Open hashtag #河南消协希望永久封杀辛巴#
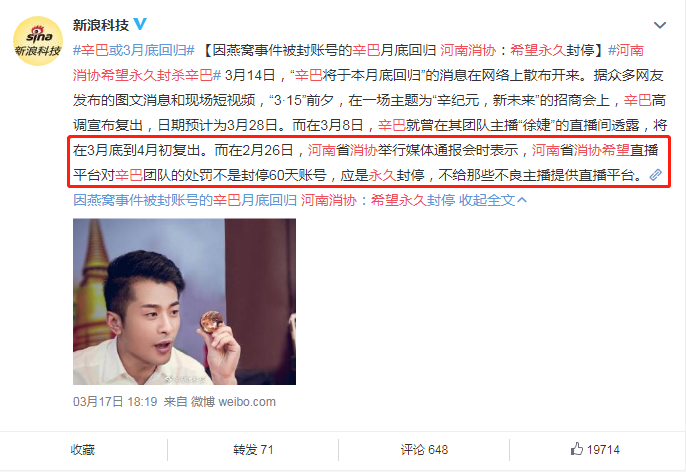 pos(358,63)
